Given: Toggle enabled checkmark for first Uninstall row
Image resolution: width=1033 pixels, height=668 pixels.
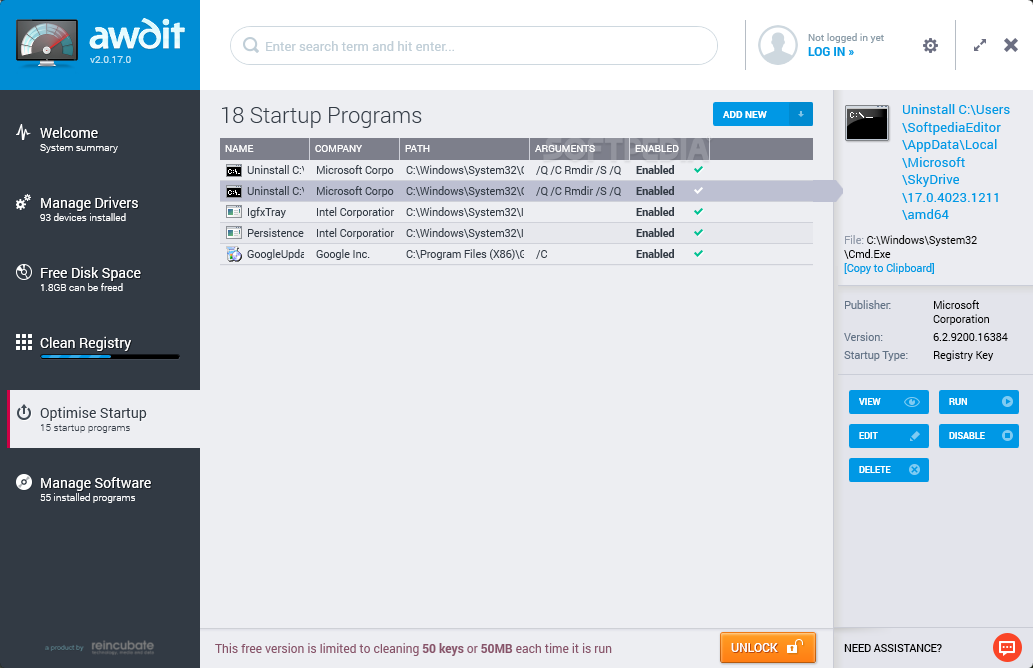Looking at the screenshot, I should coord(698,170).
